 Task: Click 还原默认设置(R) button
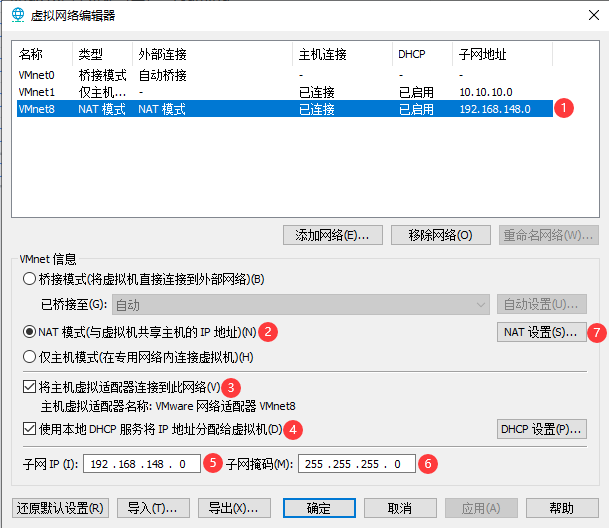pyautogui.click(x=60, y=508)
